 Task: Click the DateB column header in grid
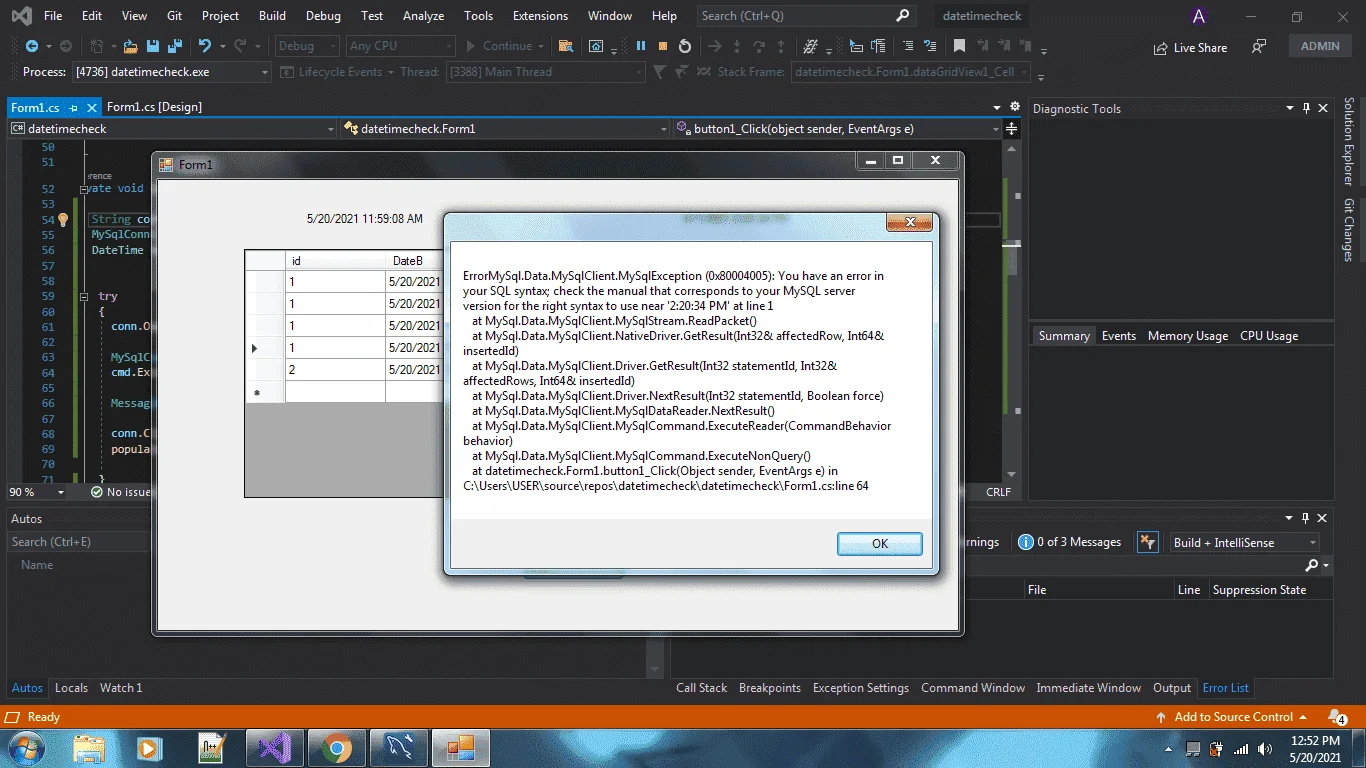click(414, 260)
